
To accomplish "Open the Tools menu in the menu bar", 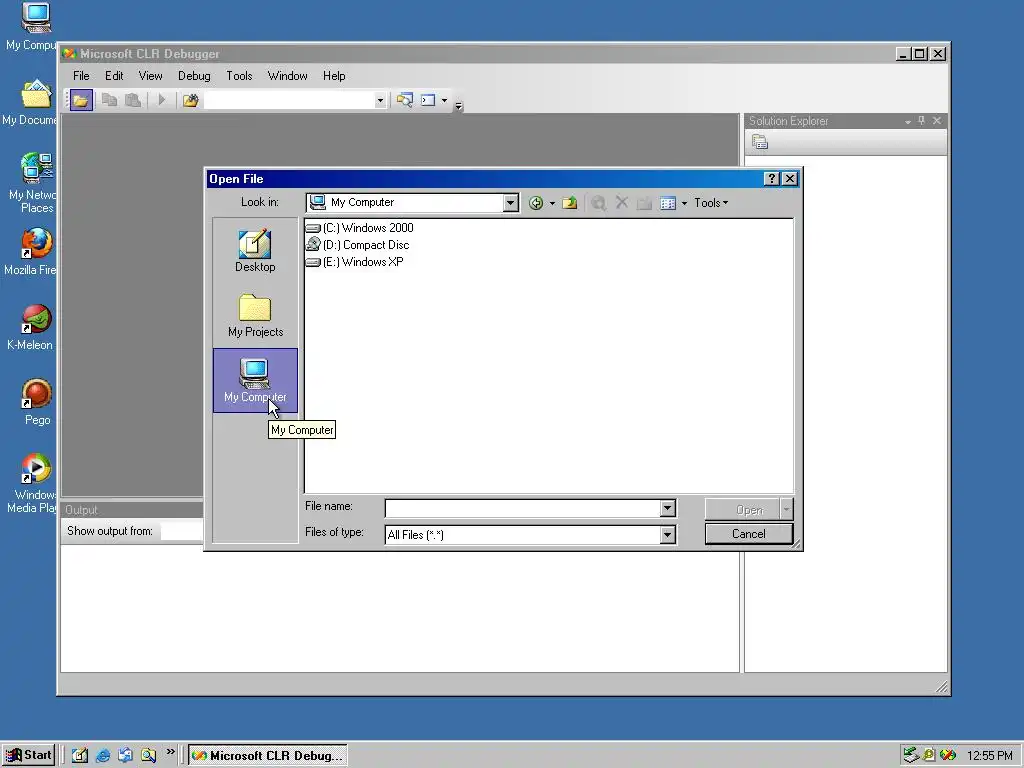I will [x=239, y=76].
